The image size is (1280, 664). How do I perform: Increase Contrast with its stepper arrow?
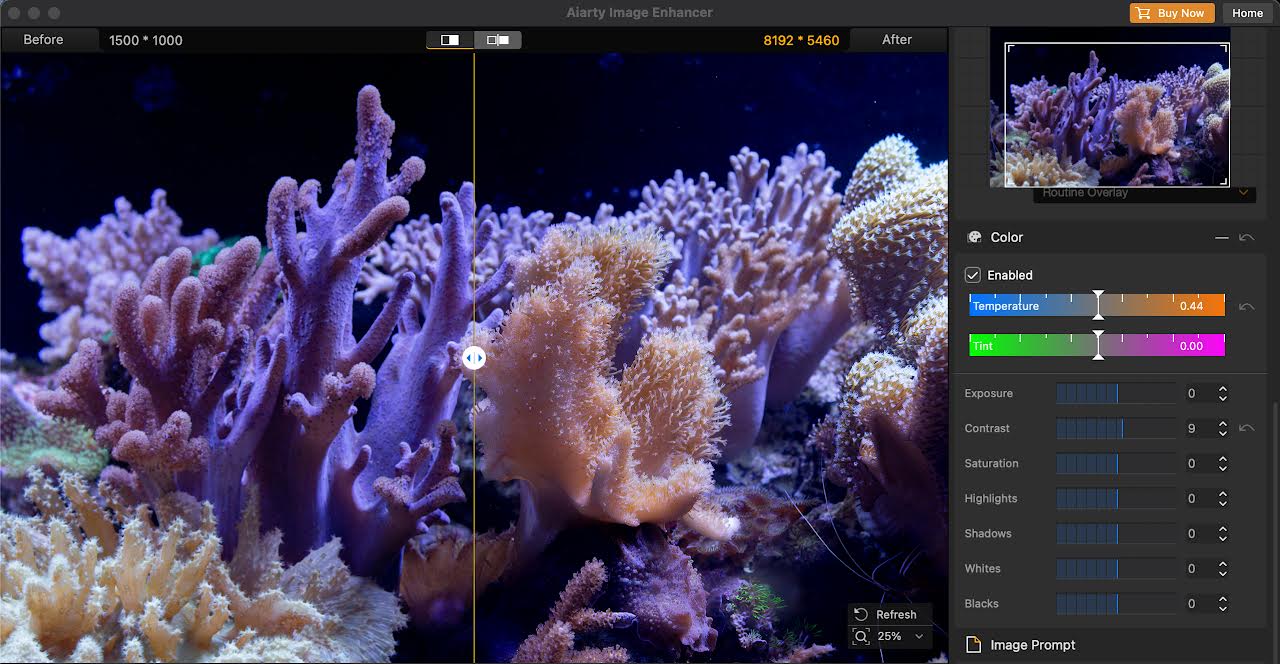click(1222, 424)
